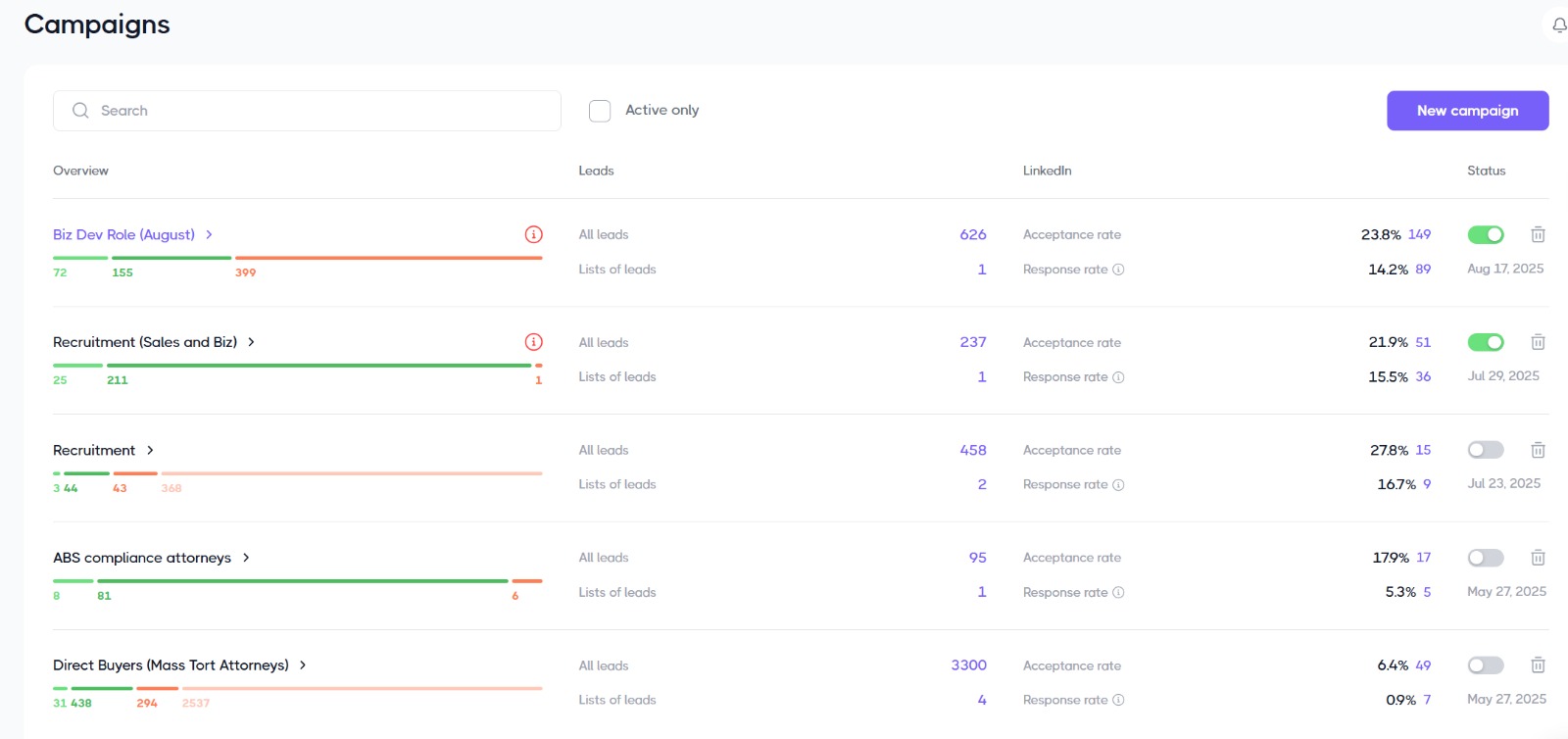
Task: Open 3300 all leads count for Direct Buyers
Action: point(968,665)
